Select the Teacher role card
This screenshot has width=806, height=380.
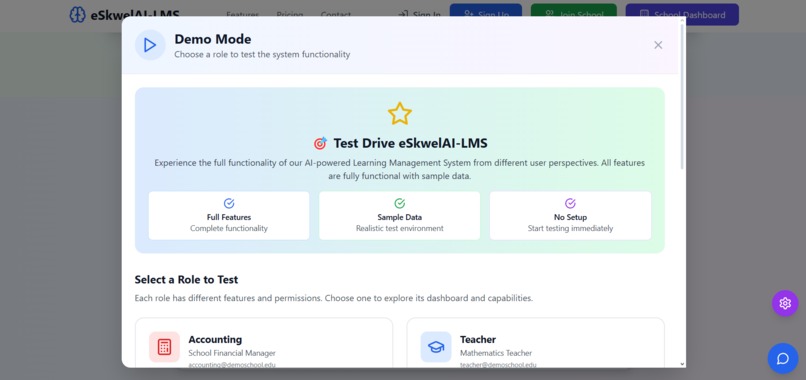coord(536,343)
